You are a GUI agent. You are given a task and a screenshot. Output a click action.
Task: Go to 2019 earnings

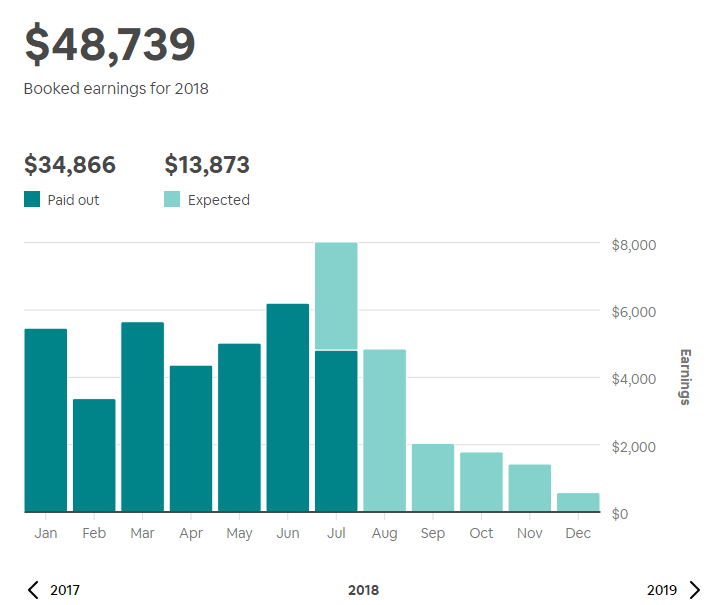pyautogui.click(x=662, y=590)
